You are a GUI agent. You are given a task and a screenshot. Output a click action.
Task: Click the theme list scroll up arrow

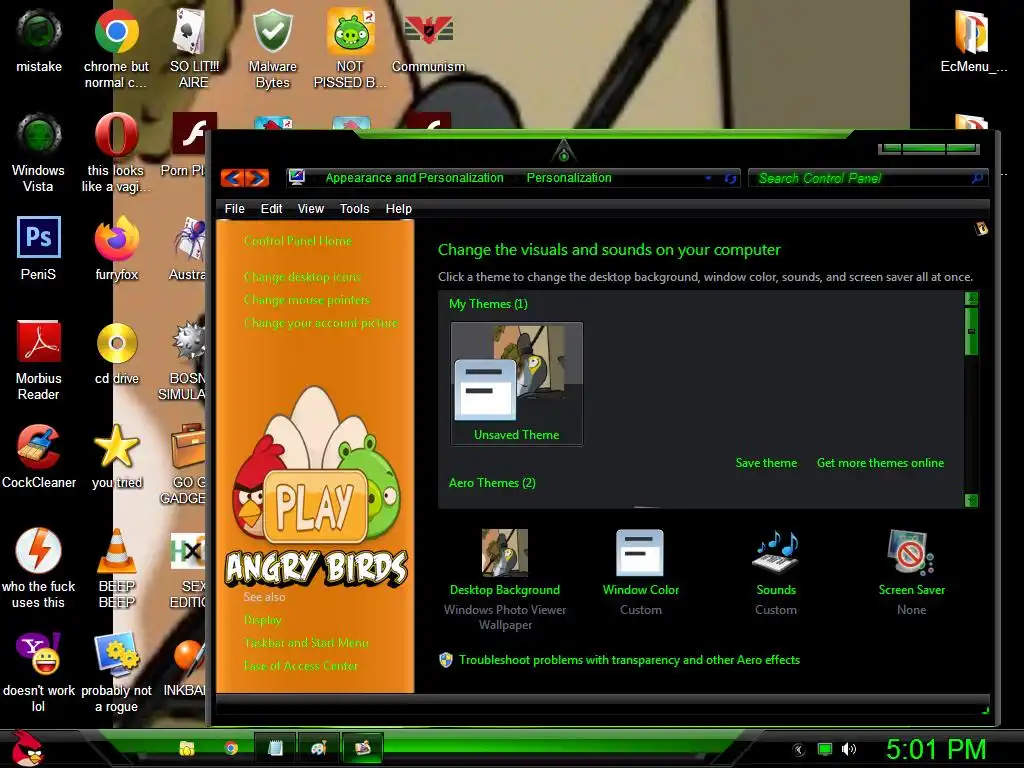click(x=971, y=299)
